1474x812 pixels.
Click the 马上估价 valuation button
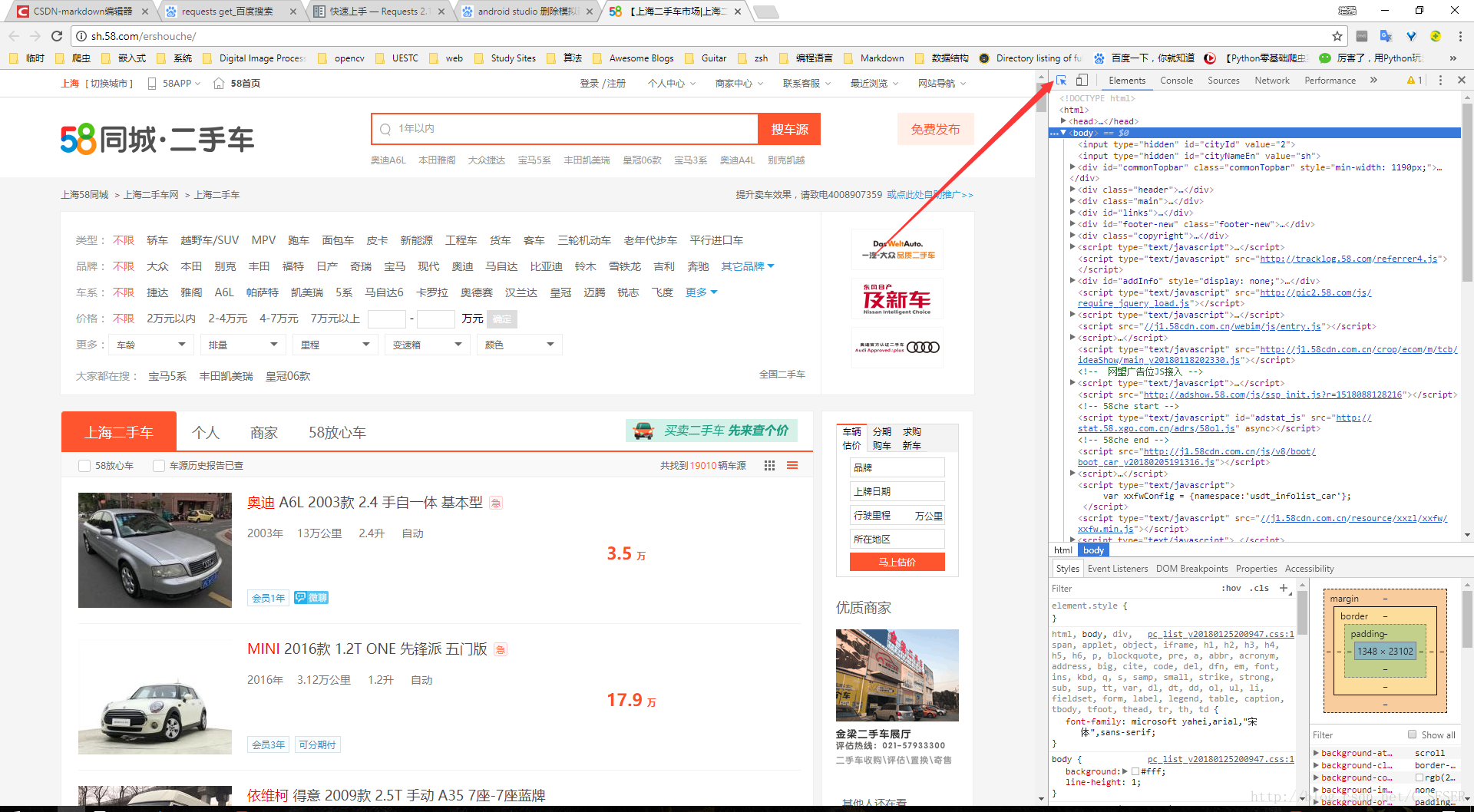897,563
